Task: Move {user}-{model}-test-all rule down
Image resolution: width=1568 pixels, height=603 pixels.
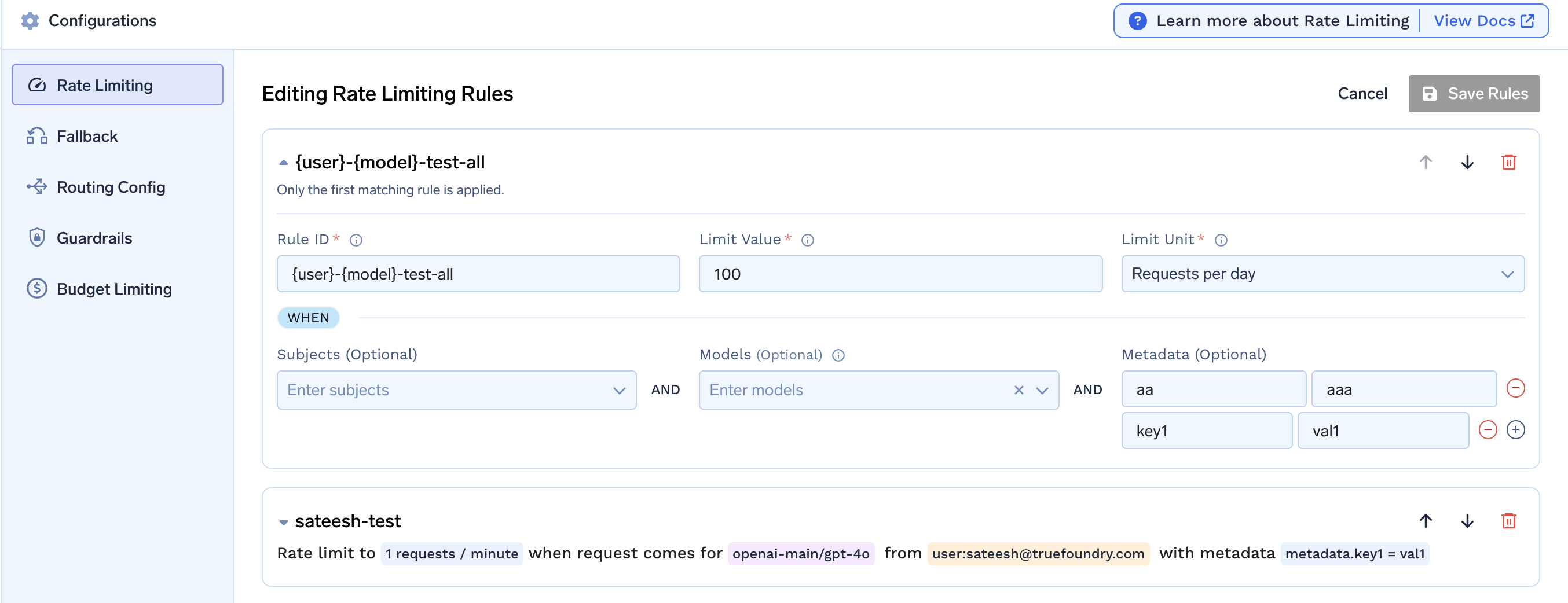Action: point(1468,163)
